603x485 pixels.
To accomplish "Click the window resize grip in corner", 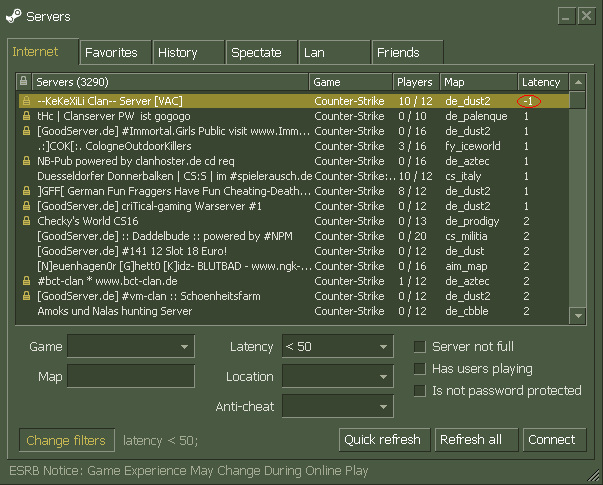I will [593, 475].
